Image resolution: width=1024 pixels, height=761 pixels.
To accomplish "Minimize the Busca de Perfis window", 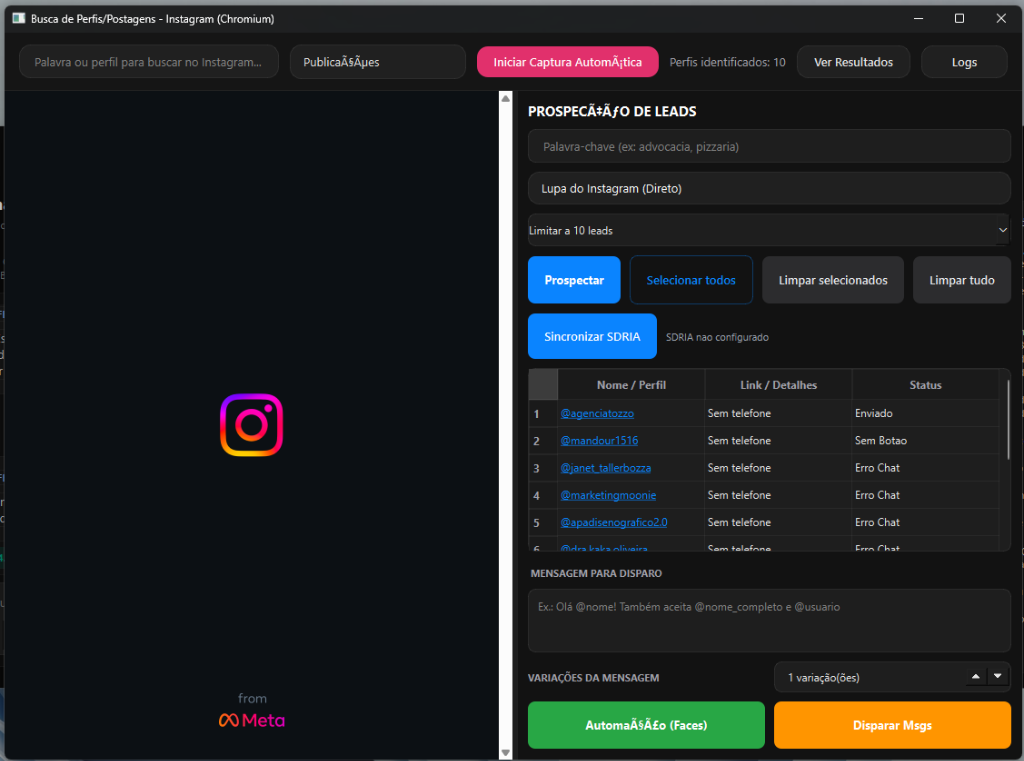I will [x=918, y=18].
